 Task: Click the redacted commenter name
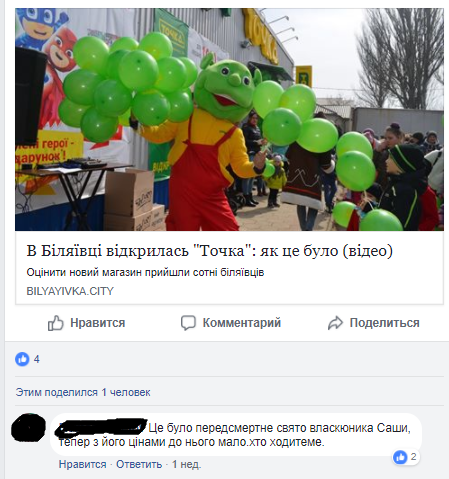(101, 428)
